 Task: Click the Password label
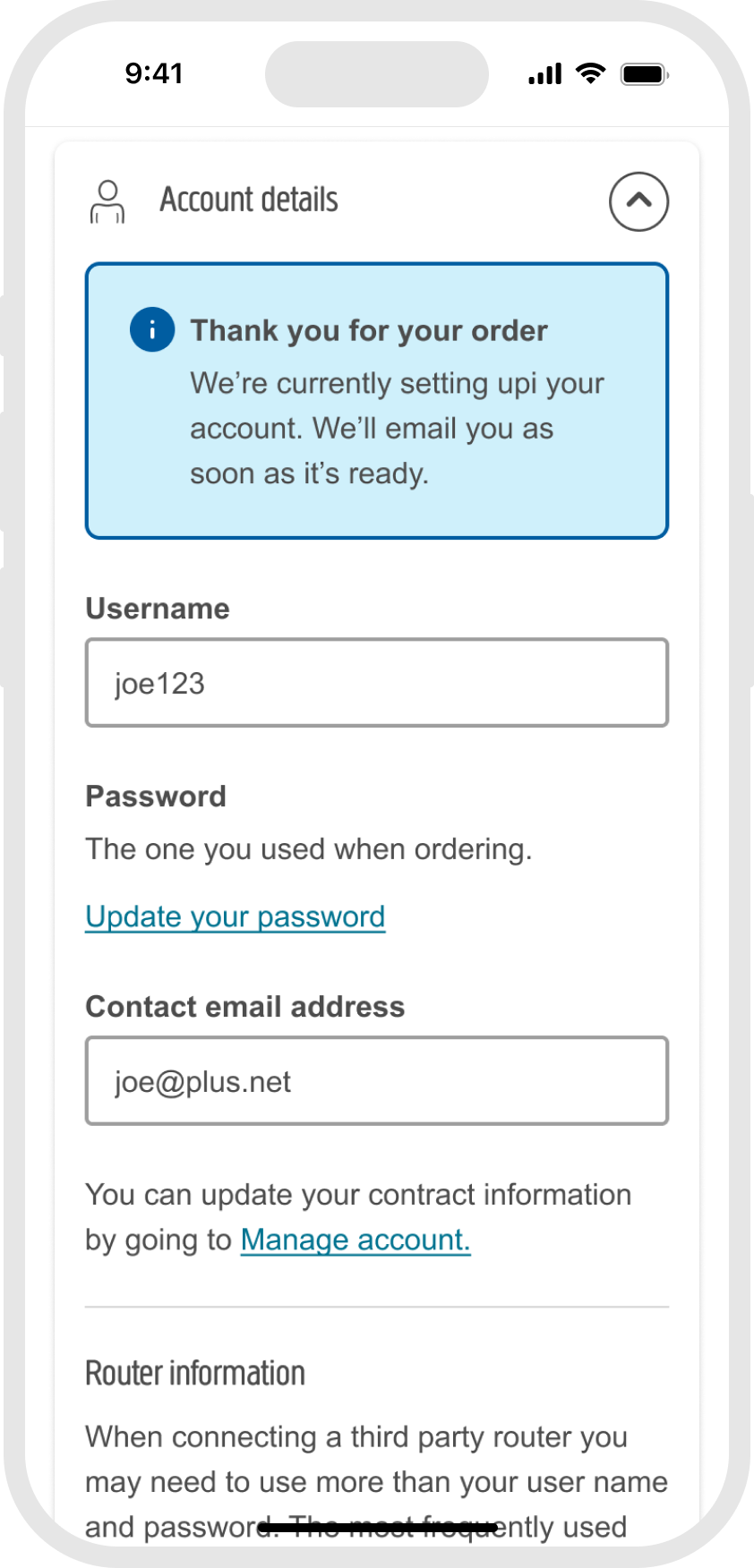(x=156, y=797)
